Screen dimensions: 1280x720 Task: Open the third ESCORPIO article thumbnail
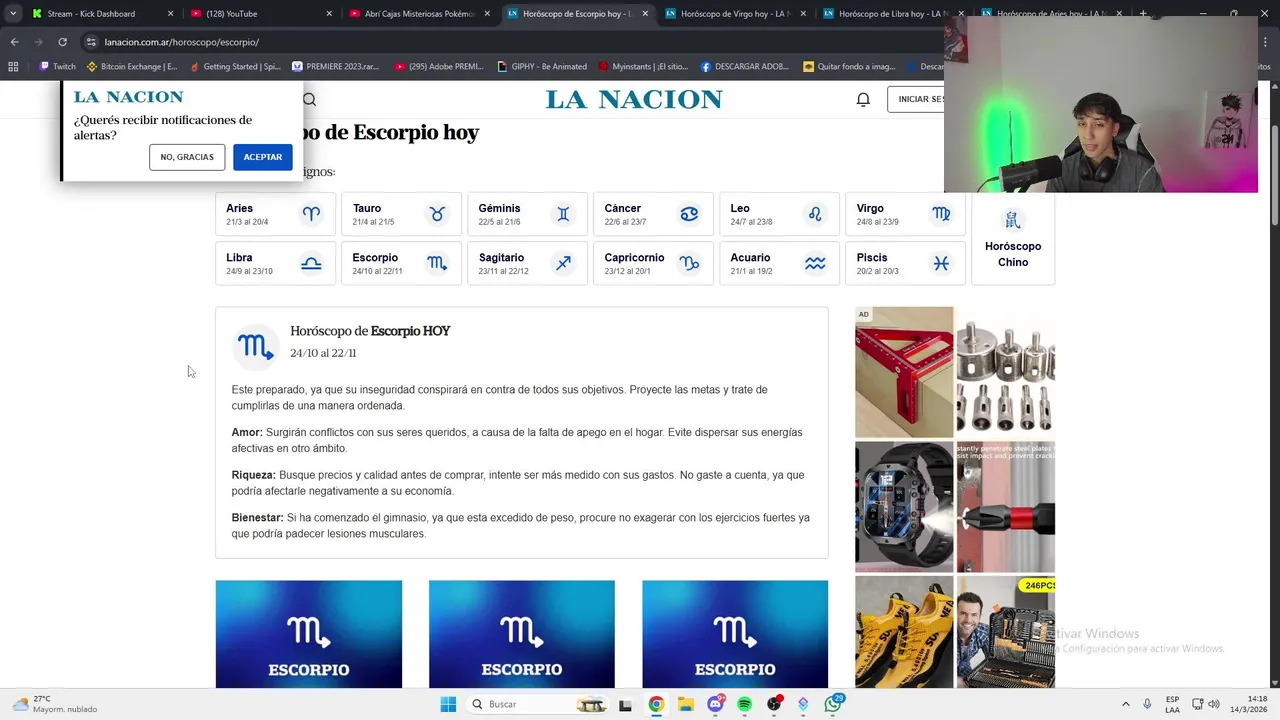click(735, 634)
